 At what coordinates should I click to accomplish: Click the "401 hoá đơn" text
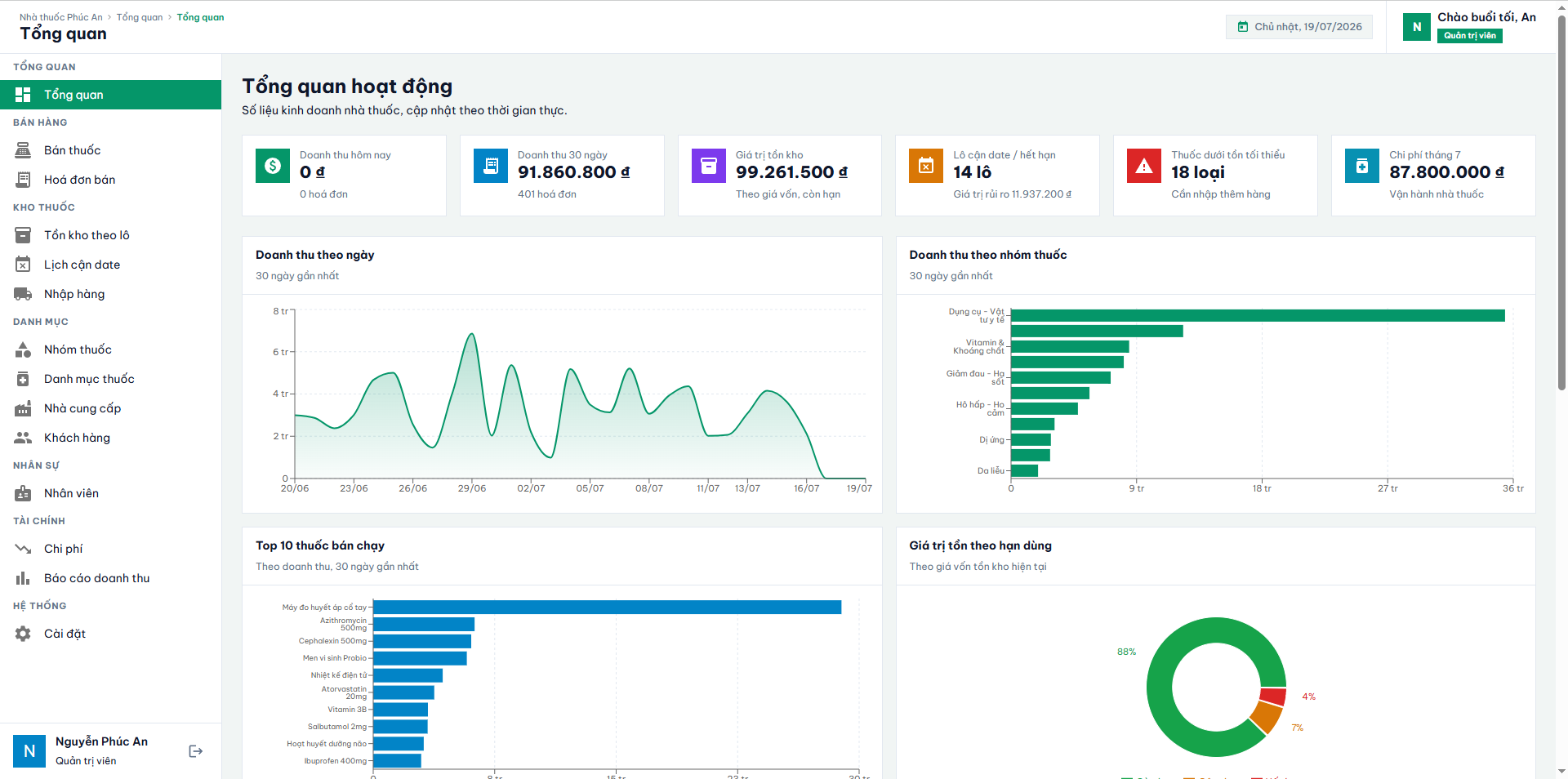pos(547,194)
